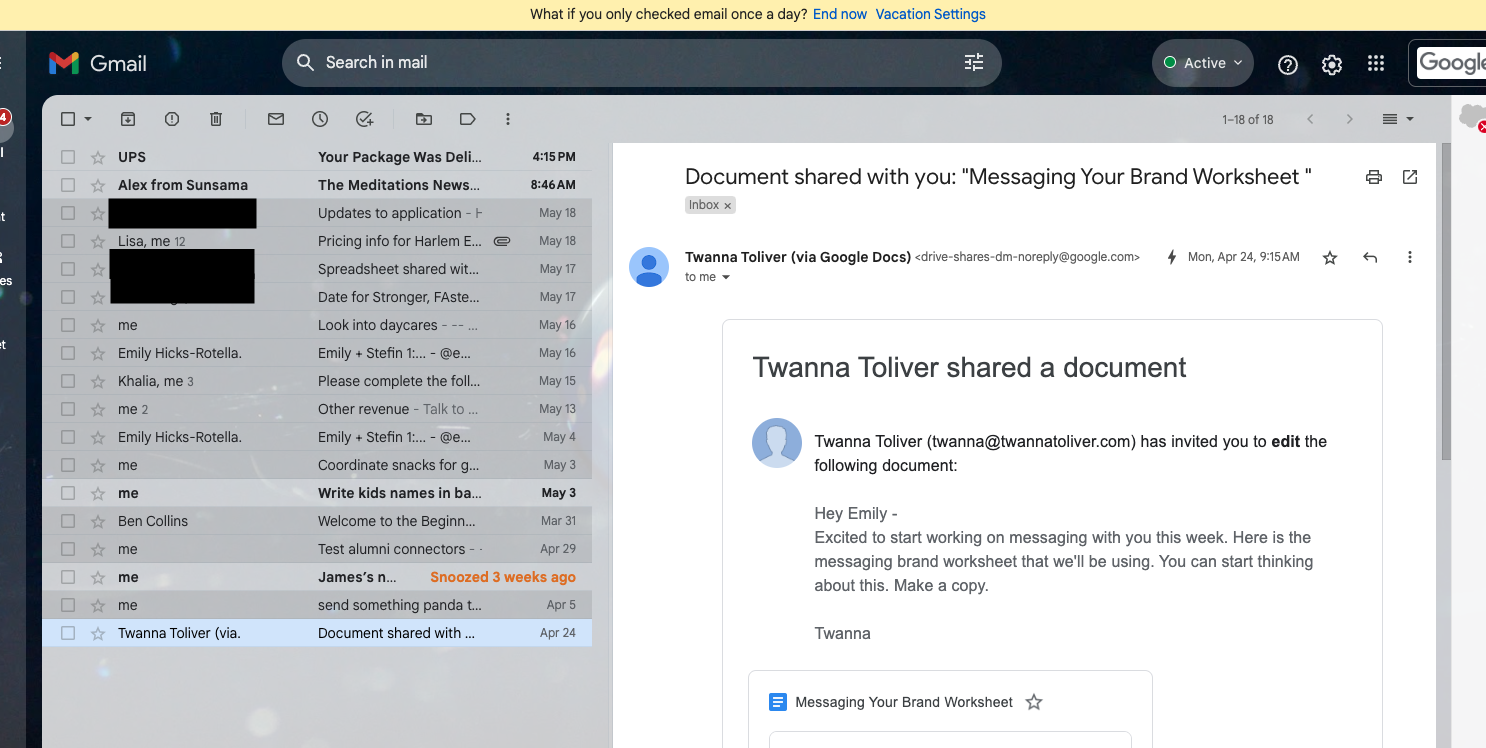Mark as unread with the envelope icon
Viewport: 1486px width, 748px height.
click(276, 119)
